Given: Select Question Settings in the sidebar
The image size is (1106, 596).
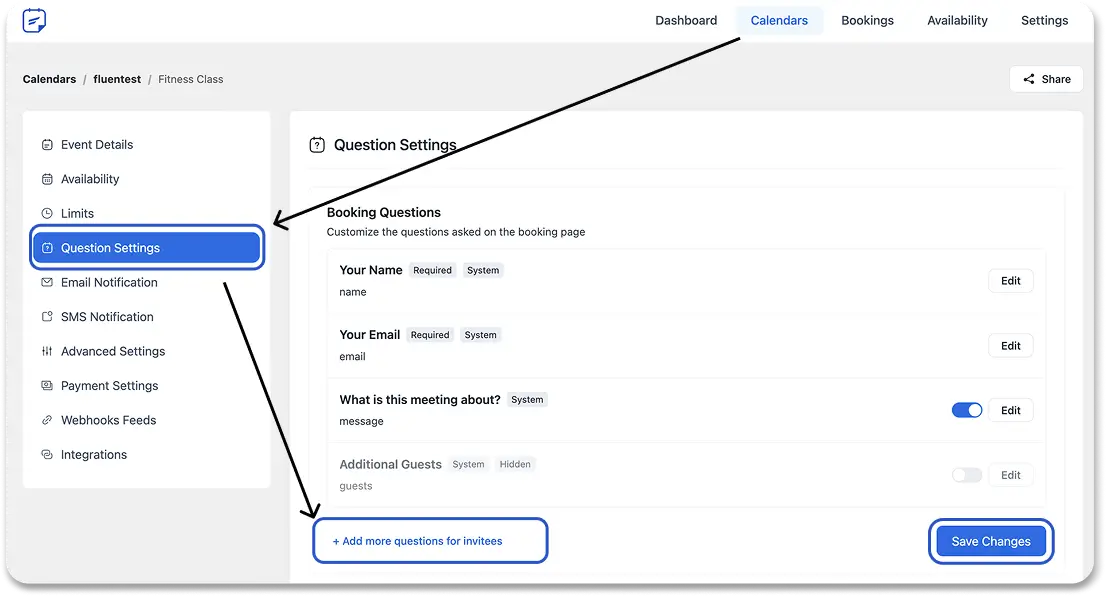Looking at the screenshot, I should point(146,248).
